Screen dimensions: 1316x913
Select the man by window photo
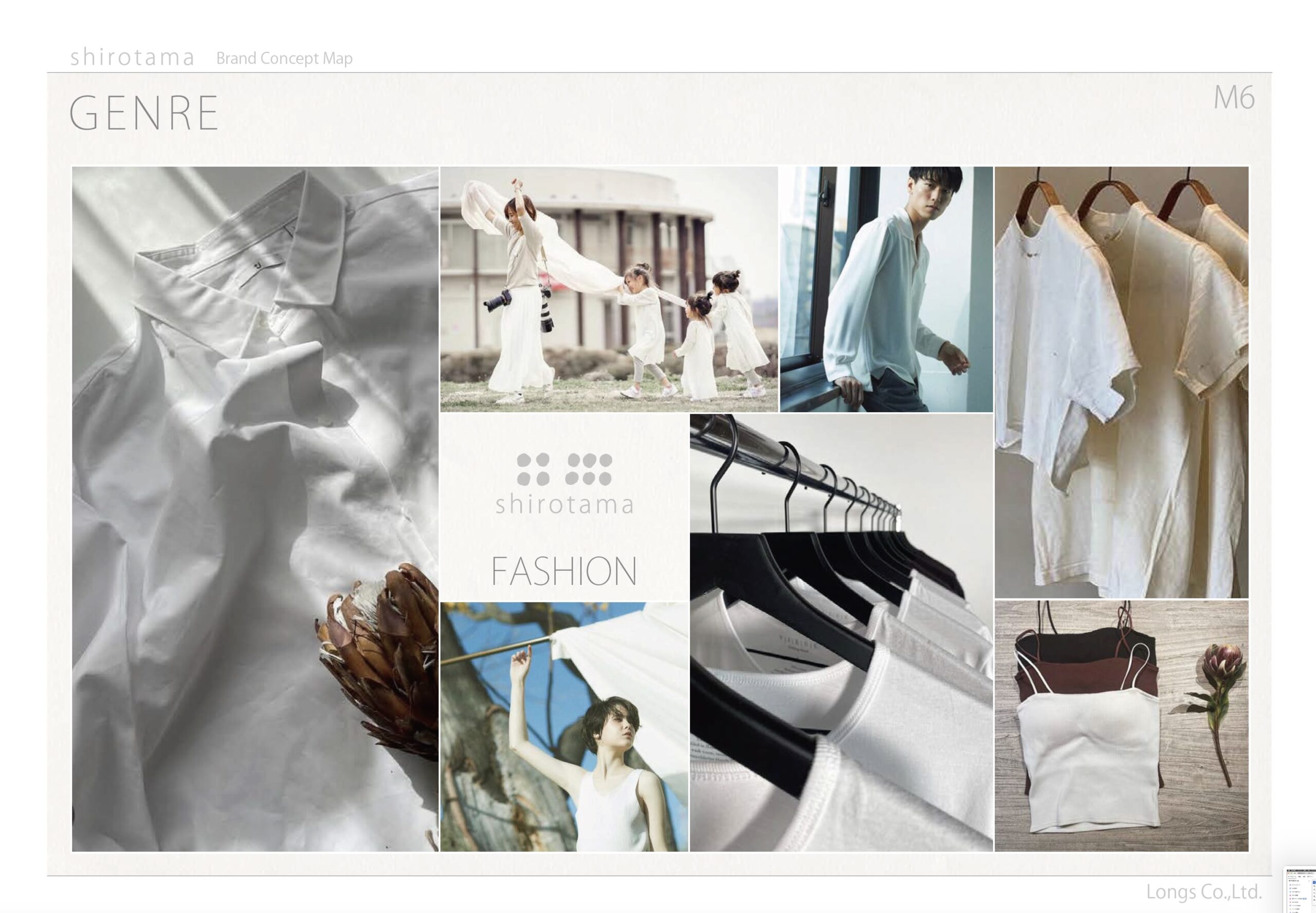click(x=886, y=289)
